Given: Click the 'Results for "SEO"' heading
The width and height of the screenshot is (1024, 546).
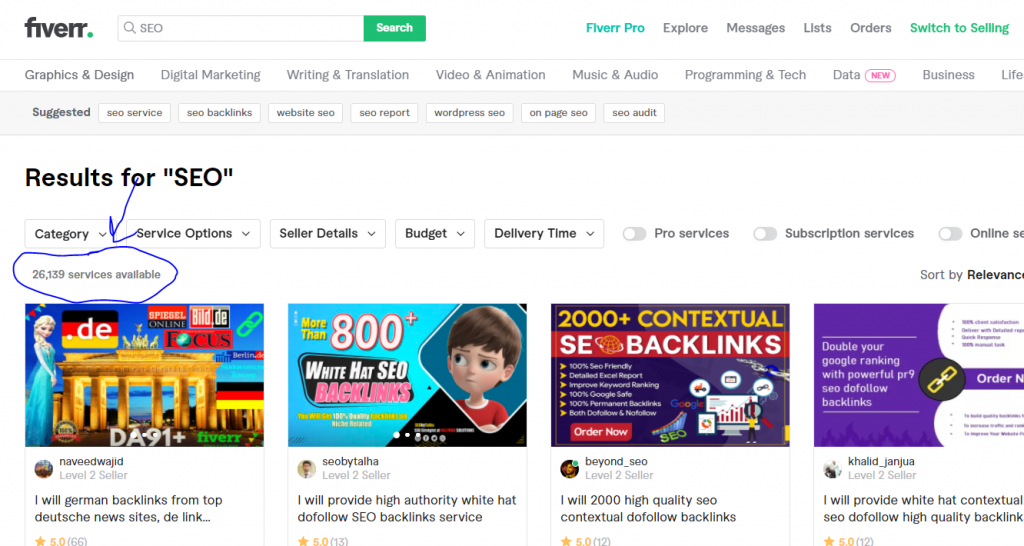Looking at the screenshot, I should pos(129,177).
